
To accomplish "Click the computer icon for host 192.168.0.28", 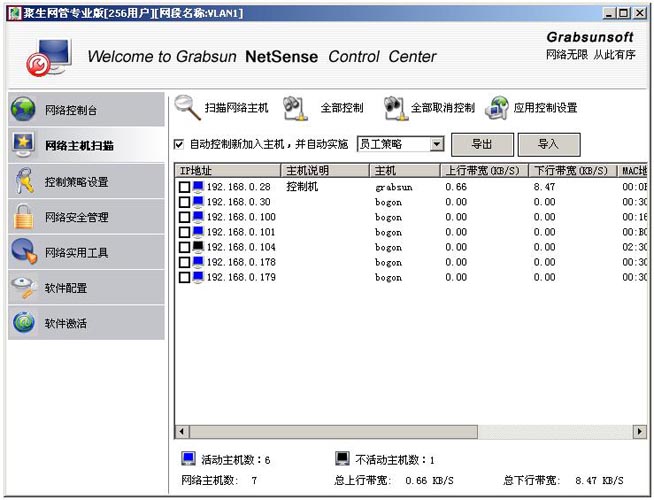I will pyautogui.click(x=198, y=187).
